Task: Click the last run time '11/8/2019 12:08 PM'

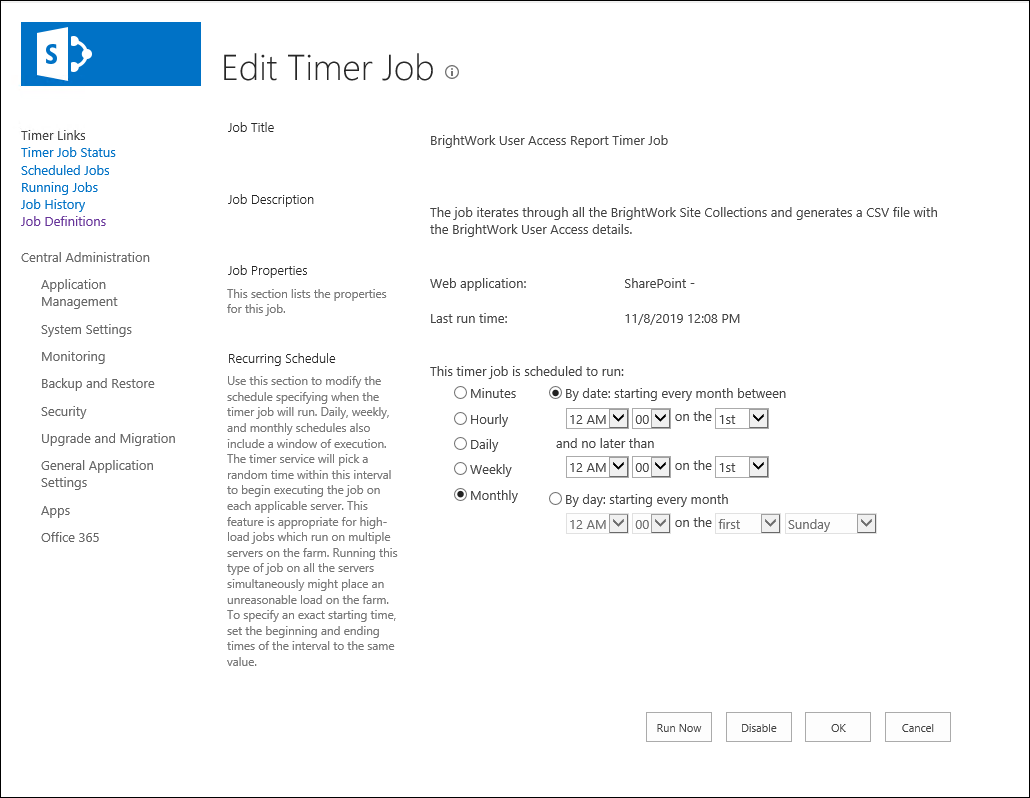Action: tap(682, 319)
